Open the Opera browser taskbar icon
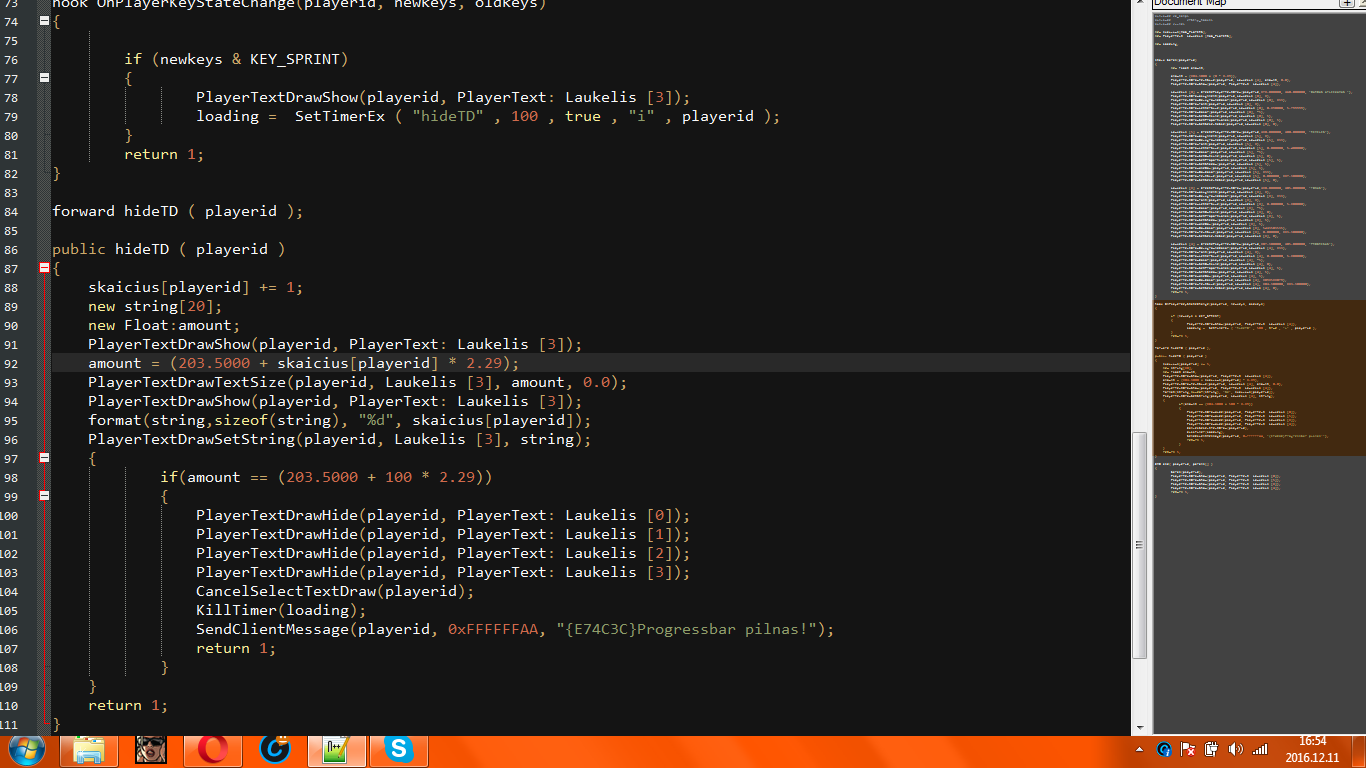1366x768 pixels. [x=213, y=750]
